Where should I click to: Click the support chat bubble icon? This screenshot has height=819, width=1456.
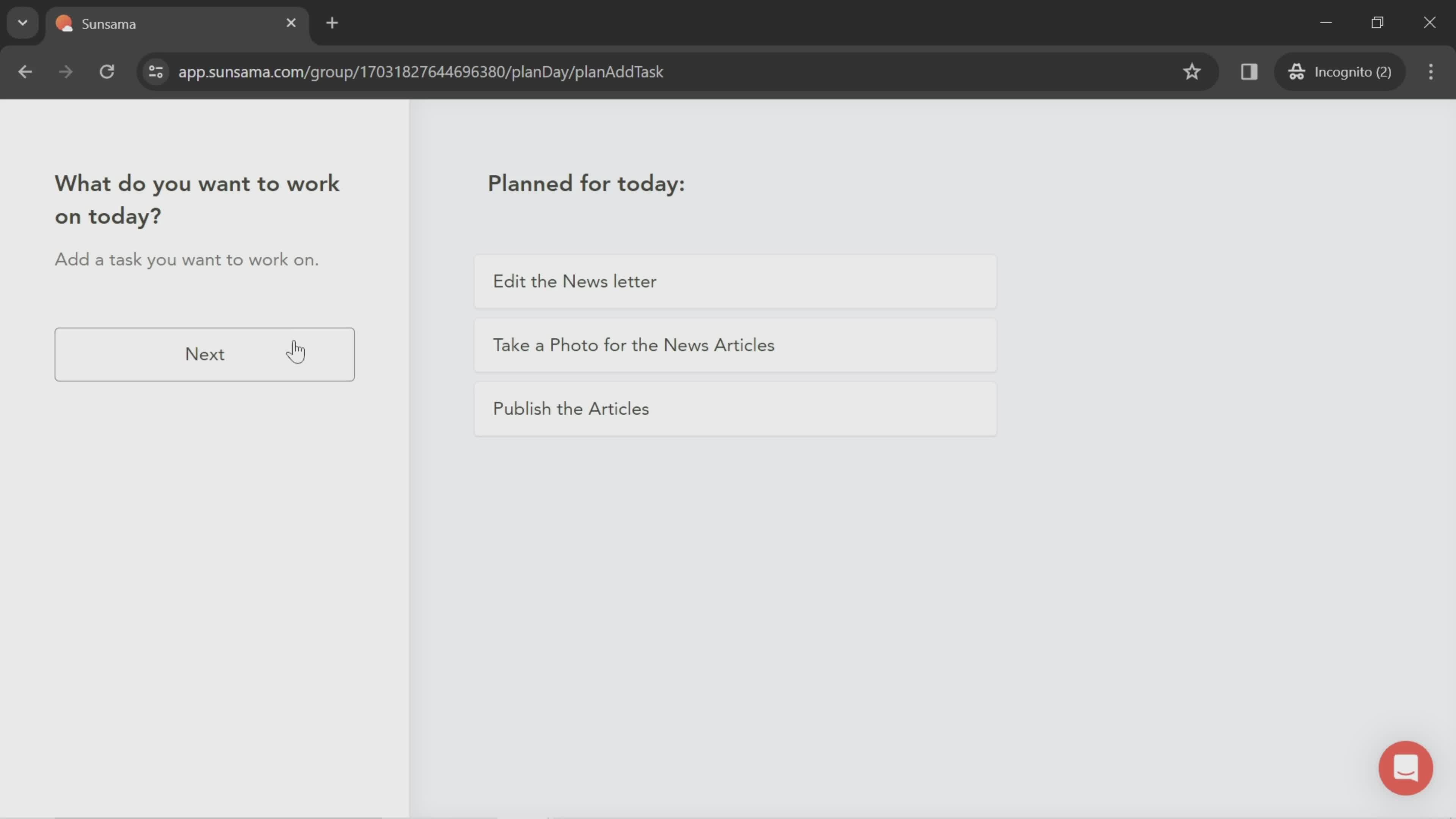click(1406, 769)
